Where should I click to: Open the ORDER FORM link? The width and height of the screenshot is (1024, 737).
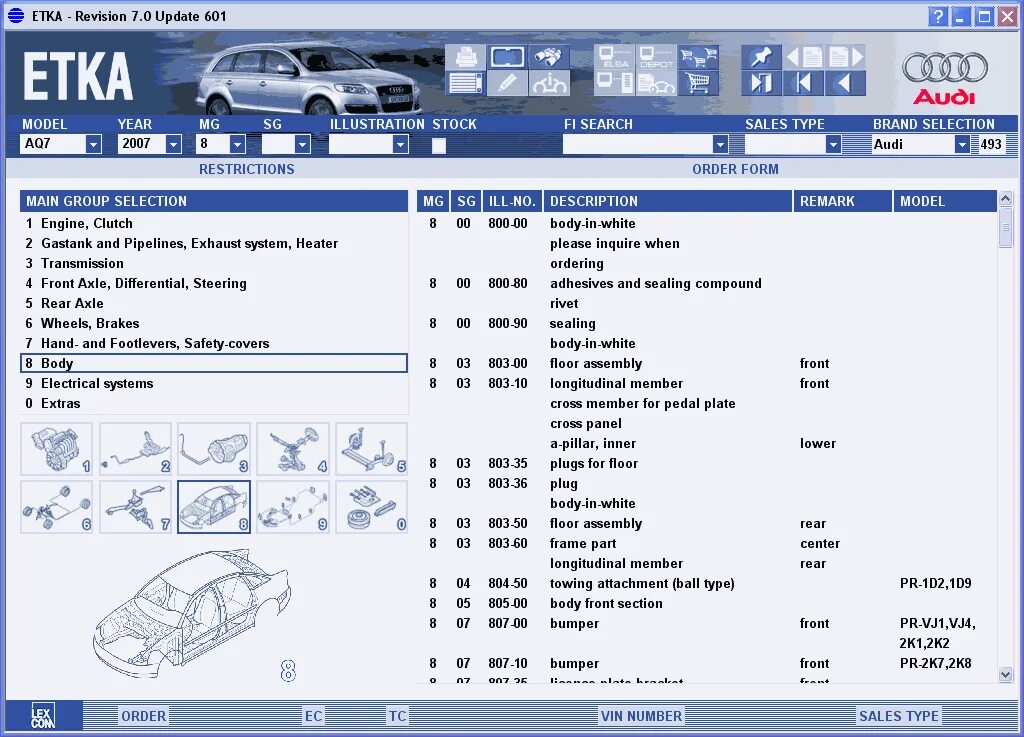click(735, 169)
